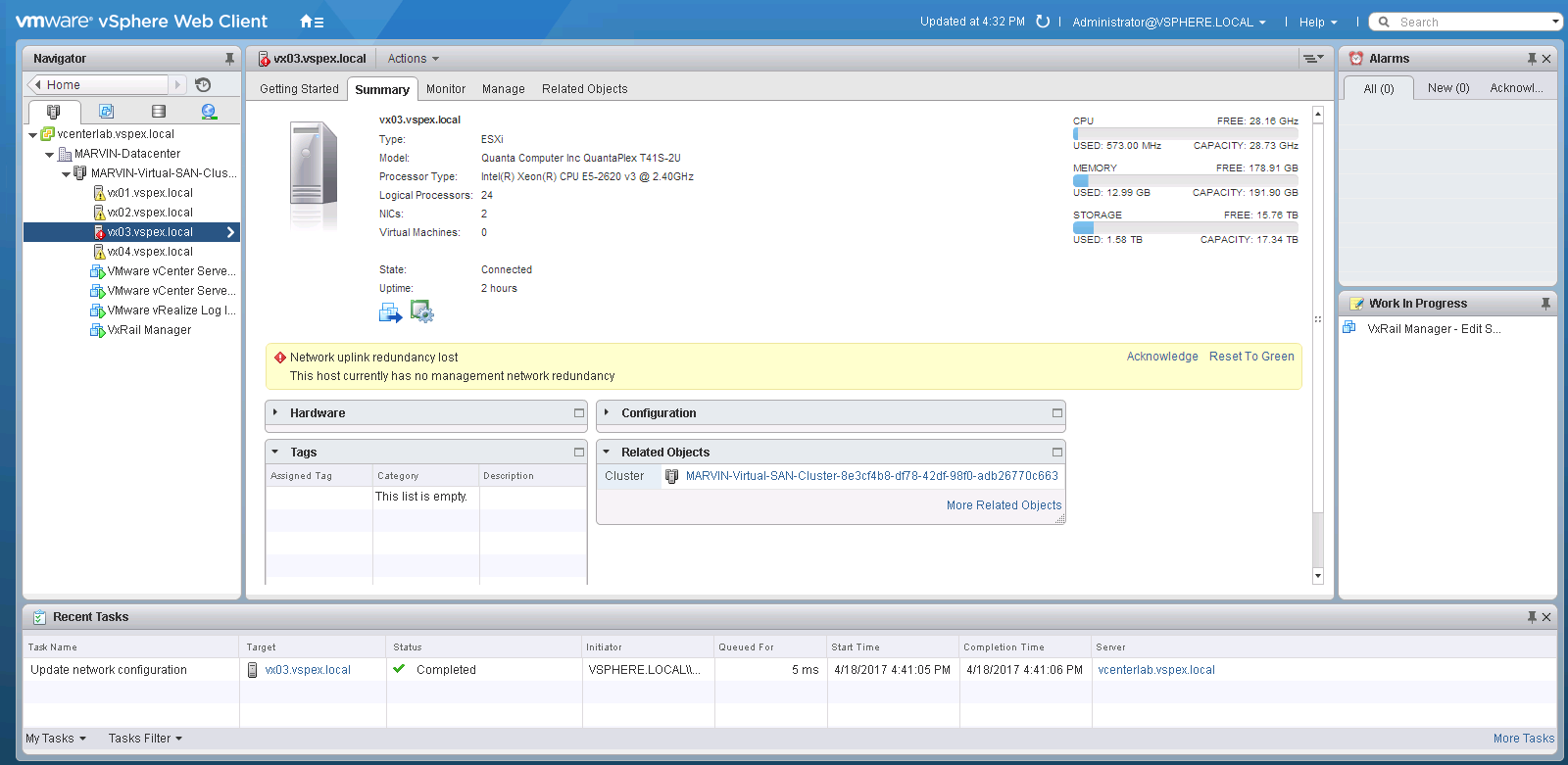Screen dimensions: 1568x765
Task: Click Acknowledge on the network alert
Action: point(1161,357)
